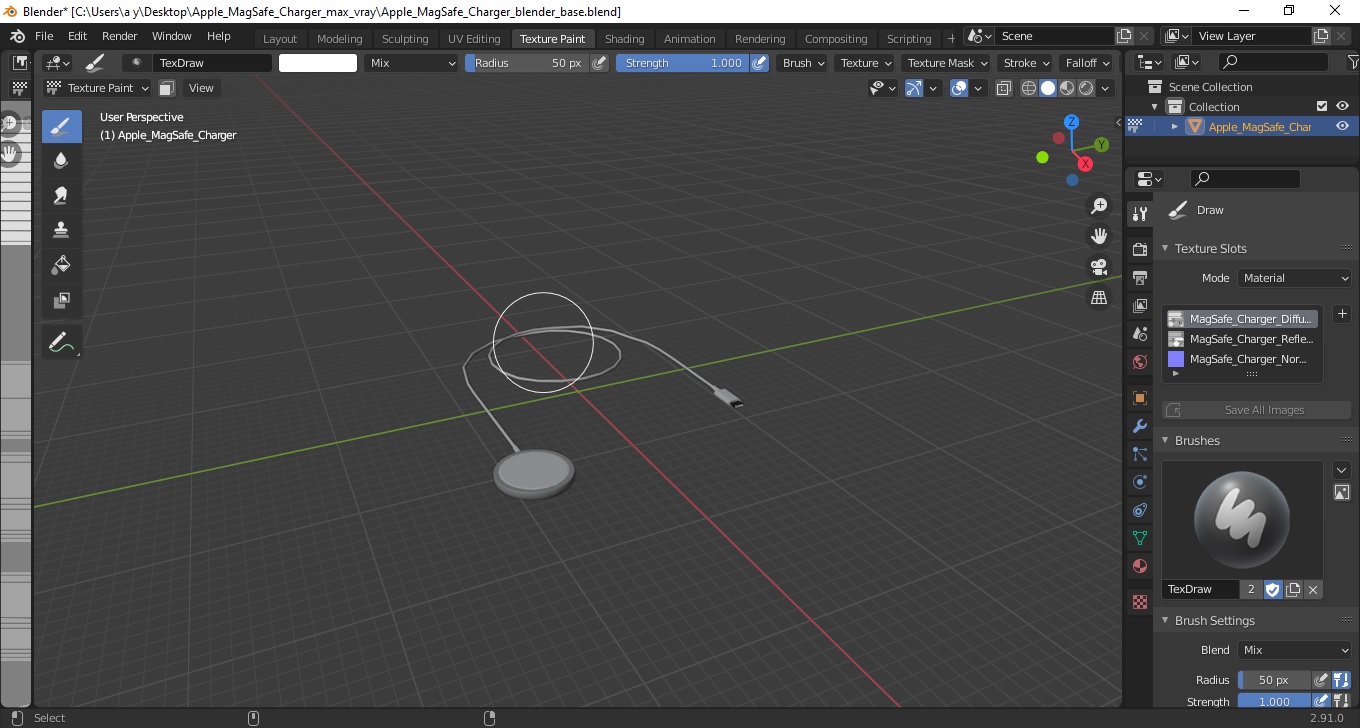Toggle paint mask button beside Texture Paint

coord(167,88)
